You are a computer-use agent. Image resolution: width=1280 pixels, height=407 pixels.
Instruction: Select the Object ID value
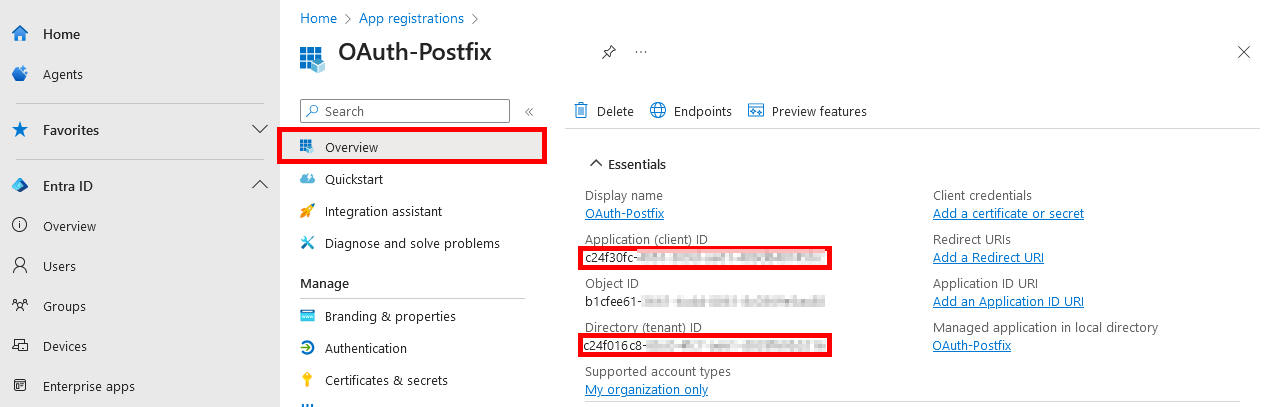pos(705,301)
